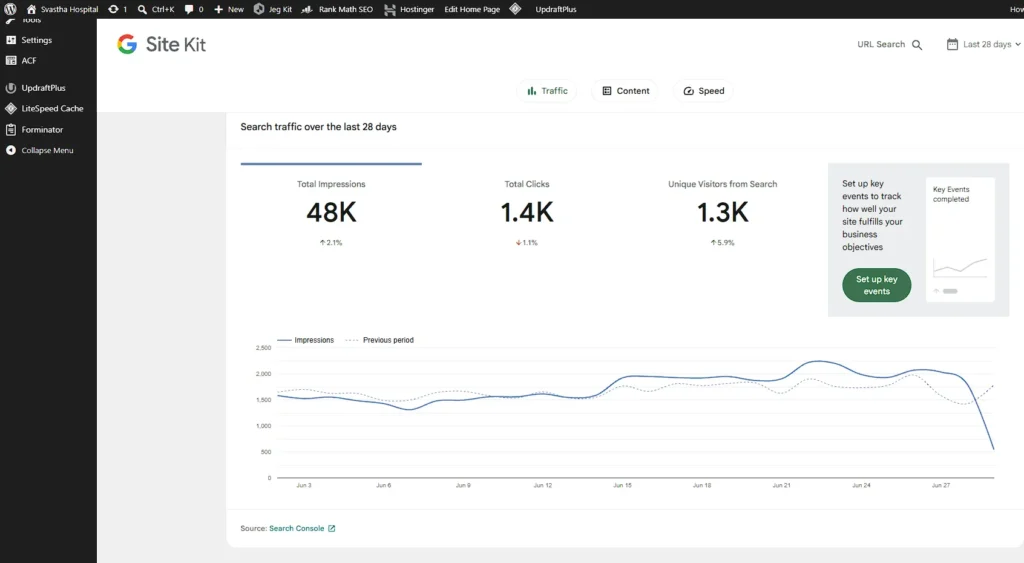Image resolution: width=1024 pixels, height=563 pixels.
Task: Open the Search Console source link
Action: click(x=296, y=528)
